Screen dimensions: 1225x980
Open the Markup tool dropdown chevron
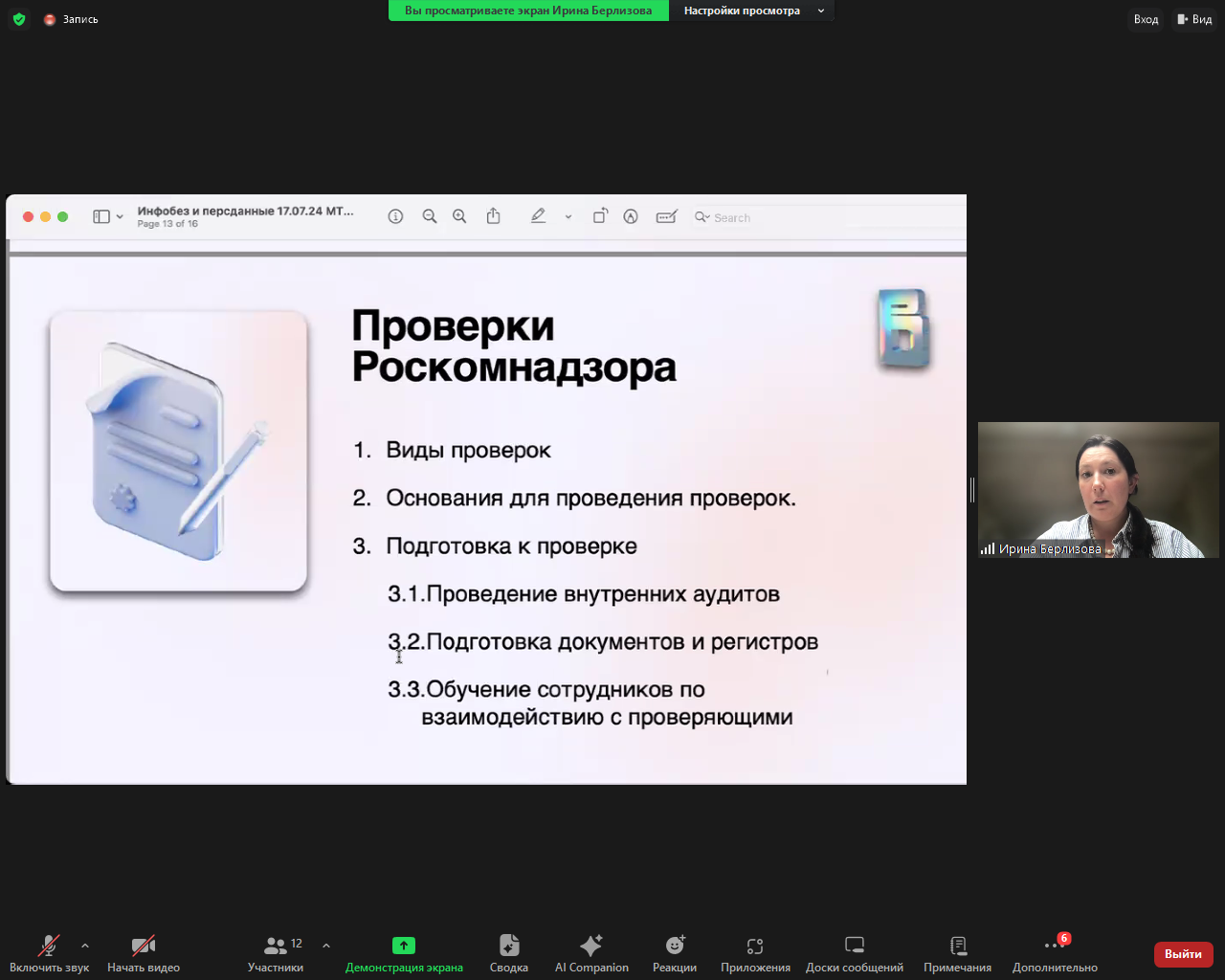(568, 216)
